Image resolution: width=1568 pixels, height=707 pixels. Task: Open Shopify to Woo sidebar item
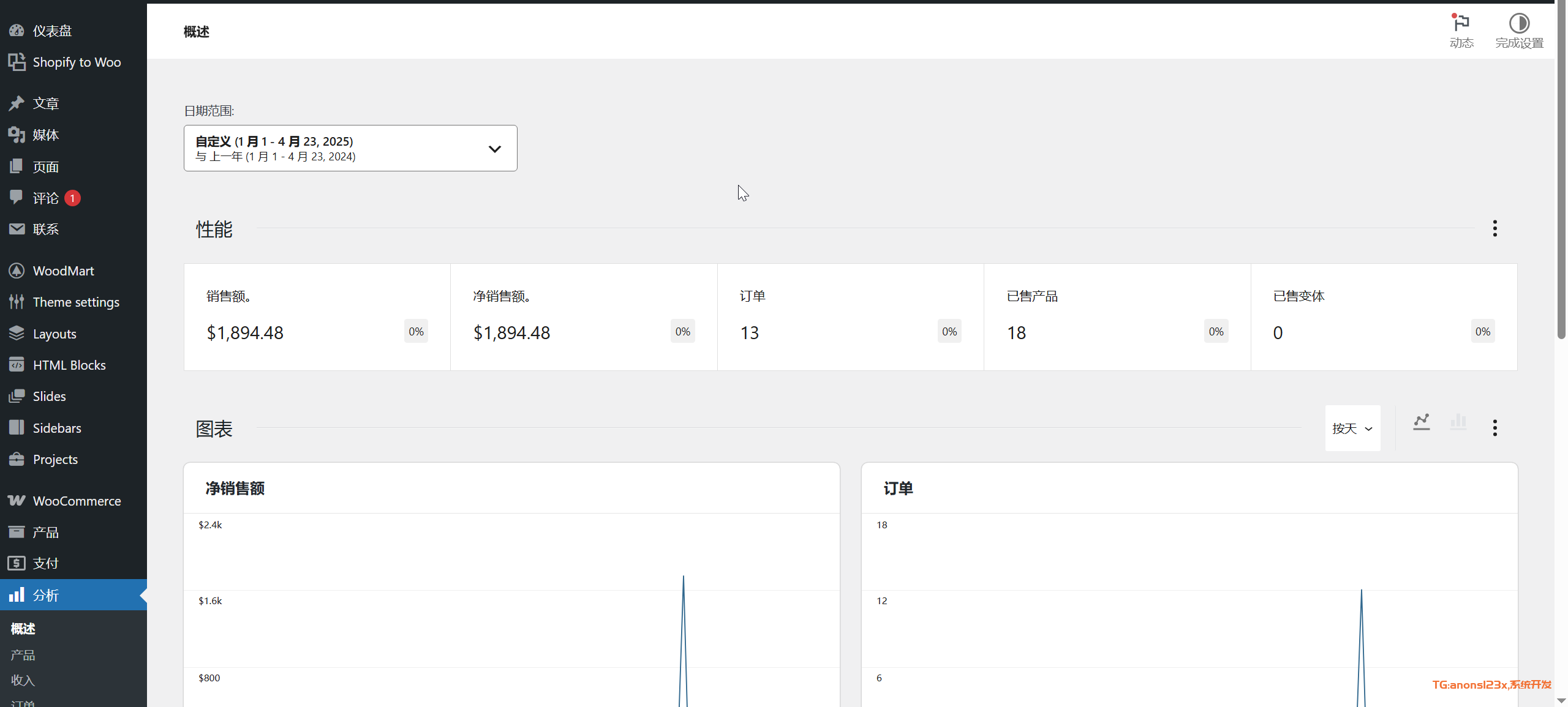tap(77, 62)
